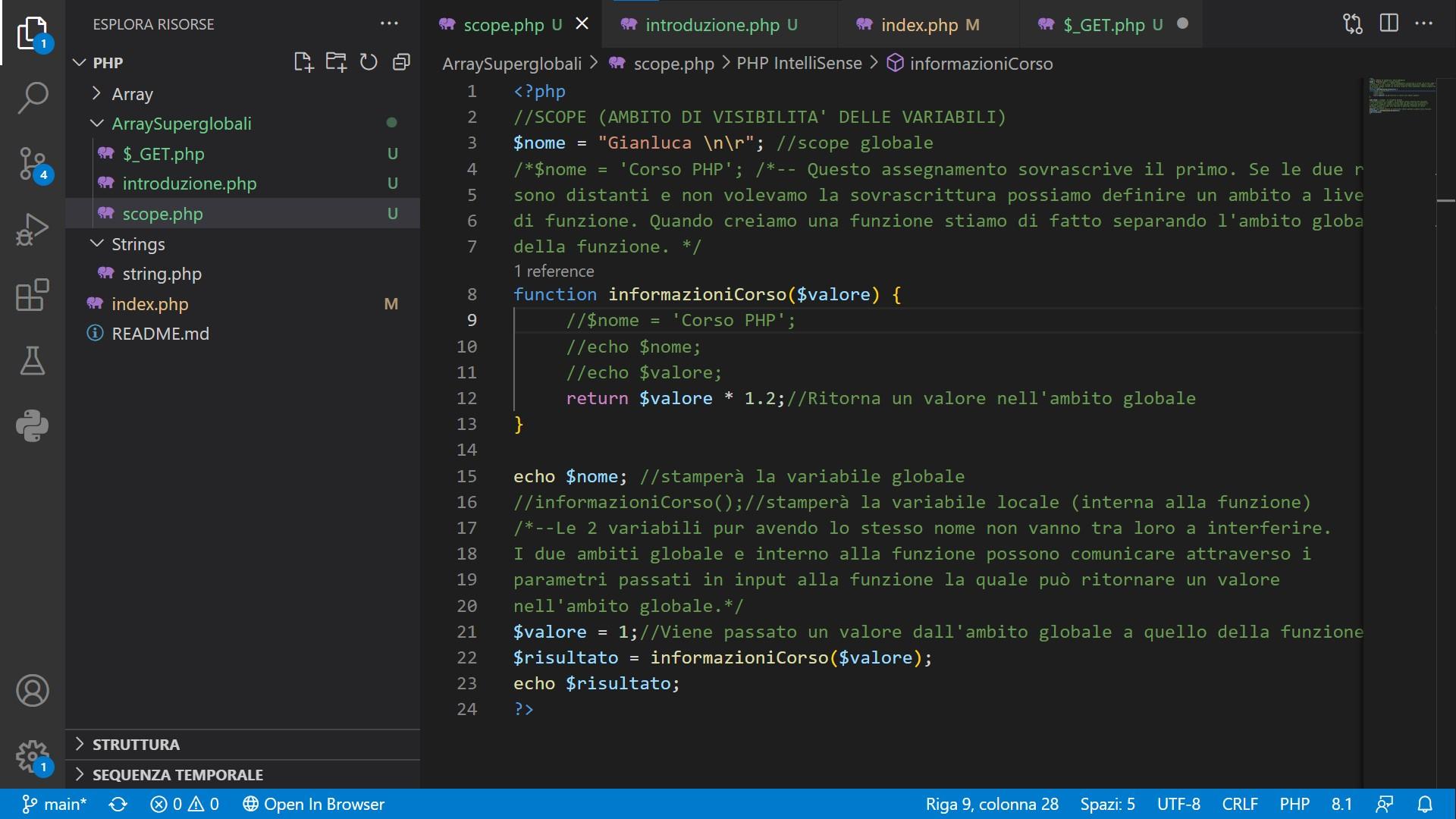Click the 1 reference code lens
The width and height of the screenshot is (1456, 819).
point(554,271)
